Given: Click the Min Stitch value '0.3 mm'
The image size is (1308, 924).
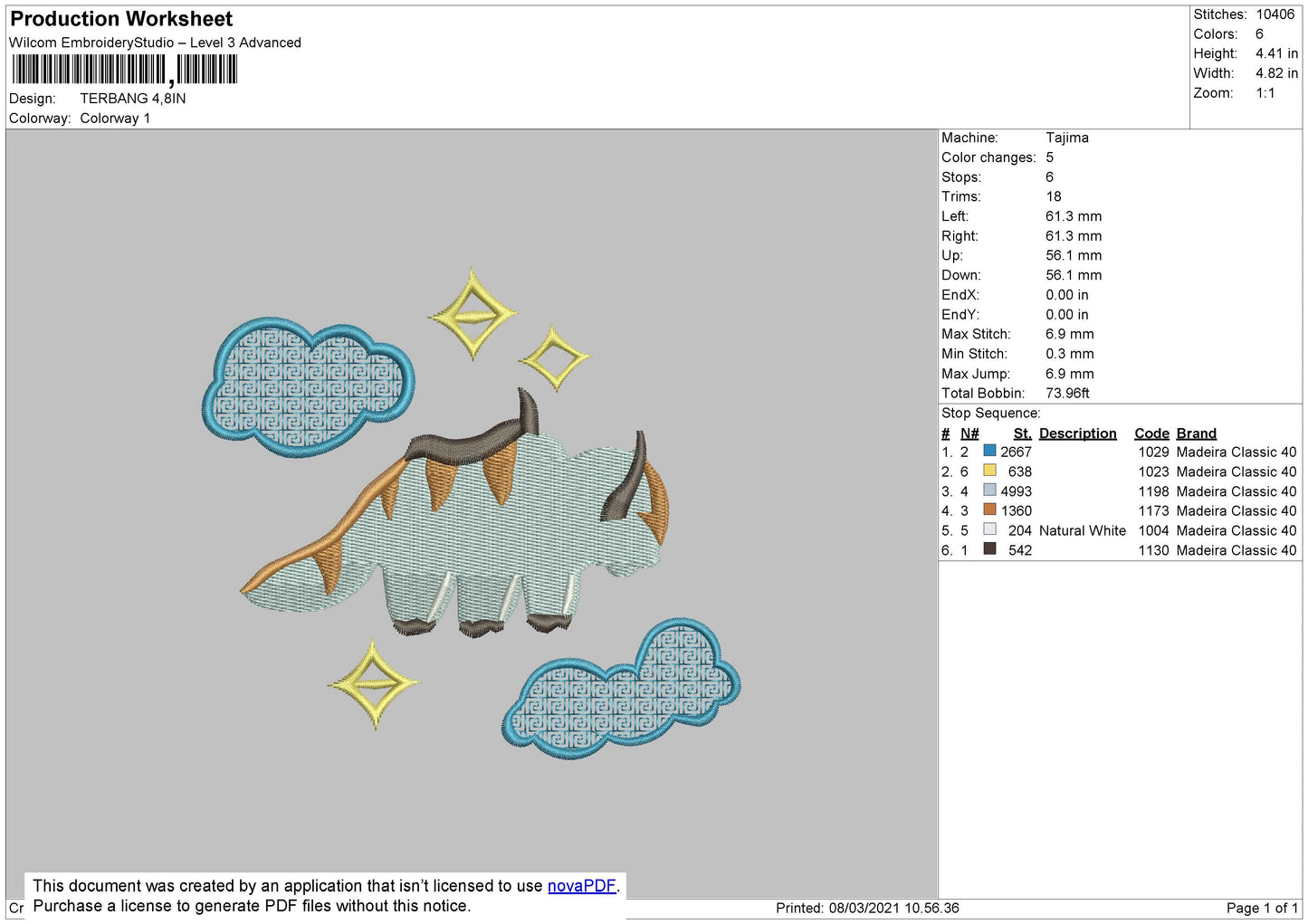Looking at the screenshot, I should (1070, 354).
